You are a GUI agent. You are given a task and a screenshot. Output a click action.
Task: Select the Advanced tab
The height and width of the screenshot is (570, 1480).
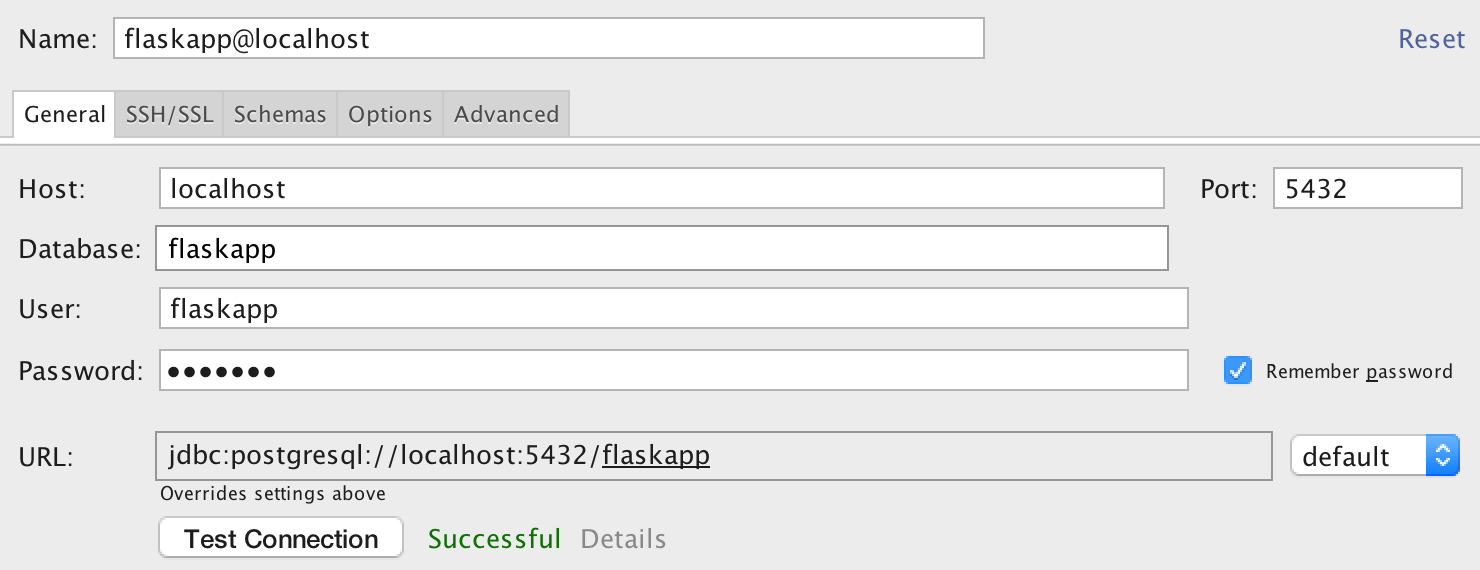tap(506, 114)
